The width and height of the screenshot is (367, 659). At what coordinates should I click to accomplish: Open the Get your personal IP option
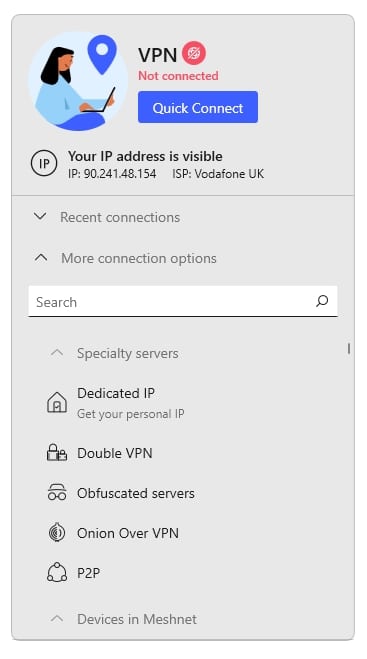point(131,414)
